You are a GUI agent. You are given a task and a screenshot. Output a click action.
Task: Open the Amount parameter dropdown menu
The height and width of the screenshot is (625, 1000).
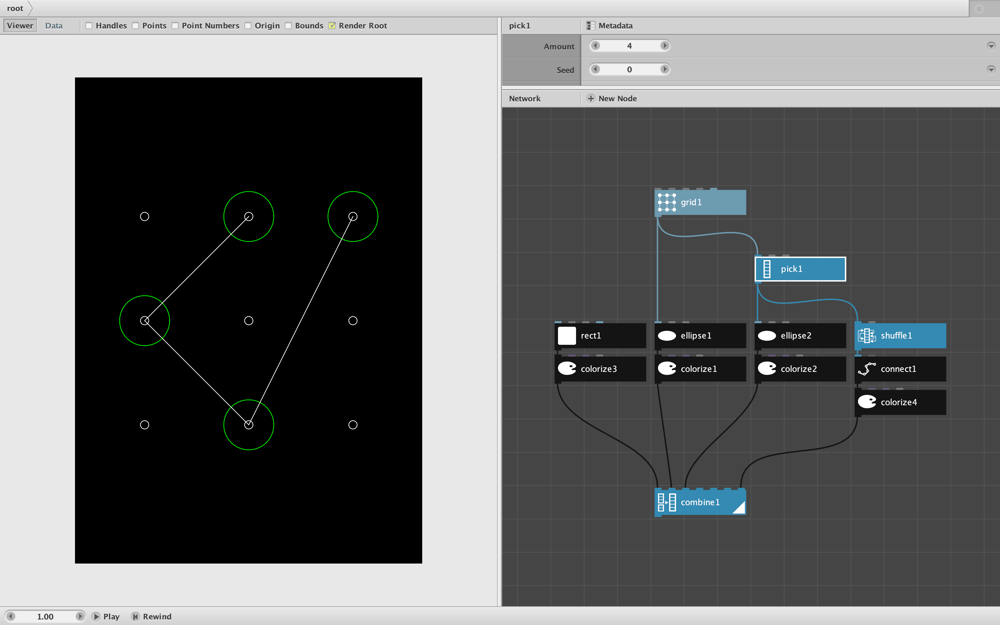pyautogui.click(x=991, y=46)
